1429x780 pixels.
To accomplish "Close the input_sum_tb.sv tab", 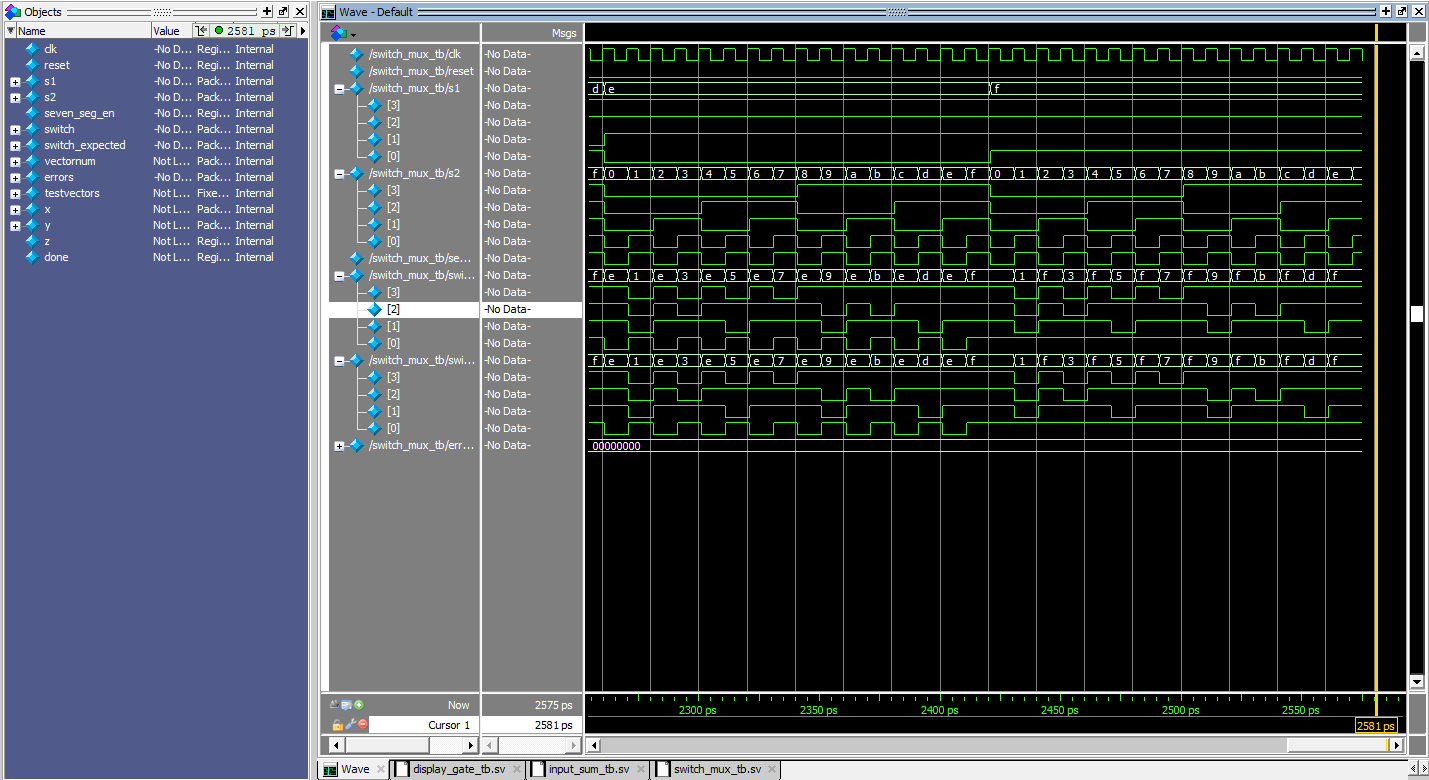I will click(x=641, y=769).
